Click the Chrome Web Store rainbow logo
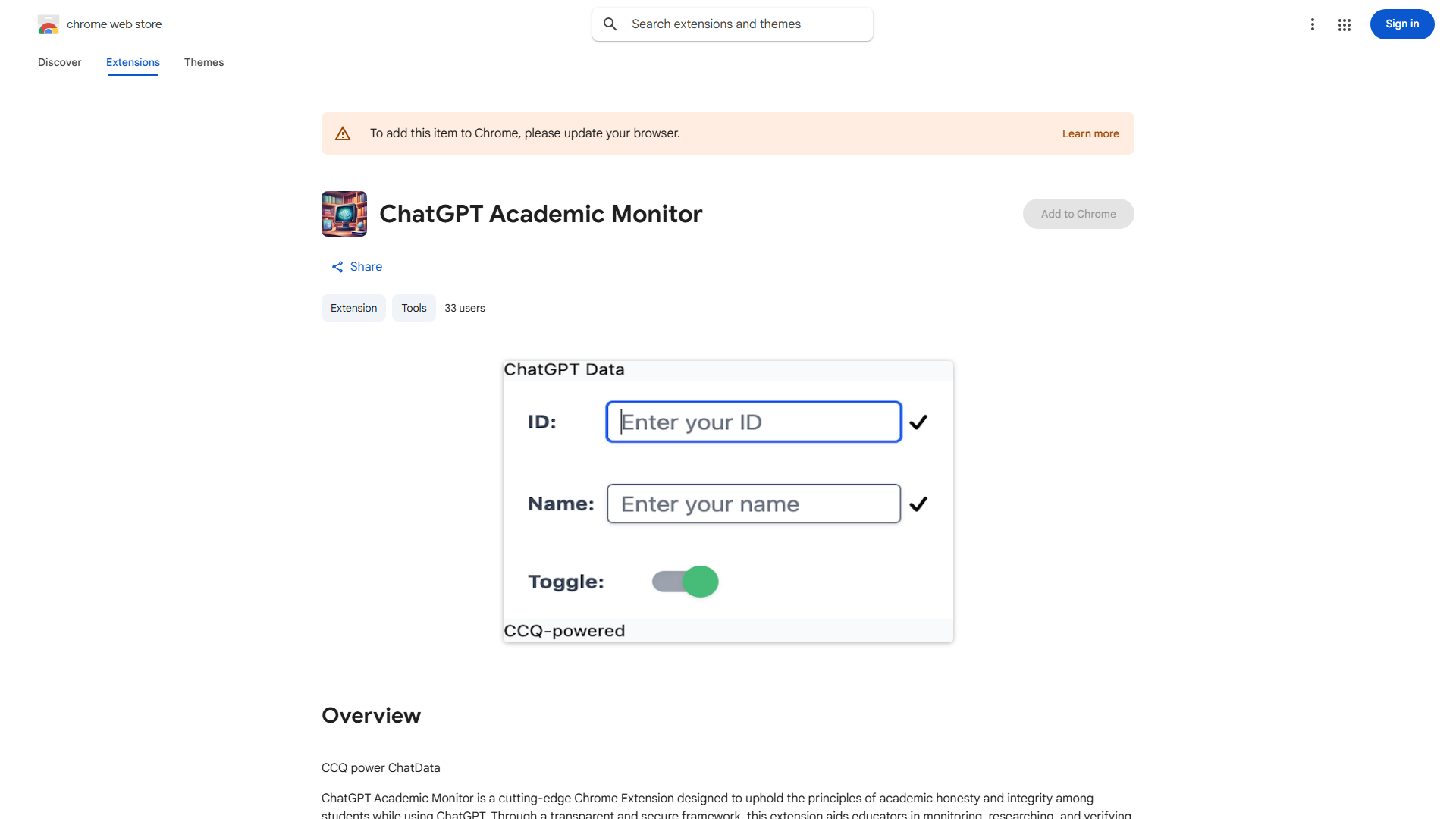 pyautogui.click(x=49, y=24)
